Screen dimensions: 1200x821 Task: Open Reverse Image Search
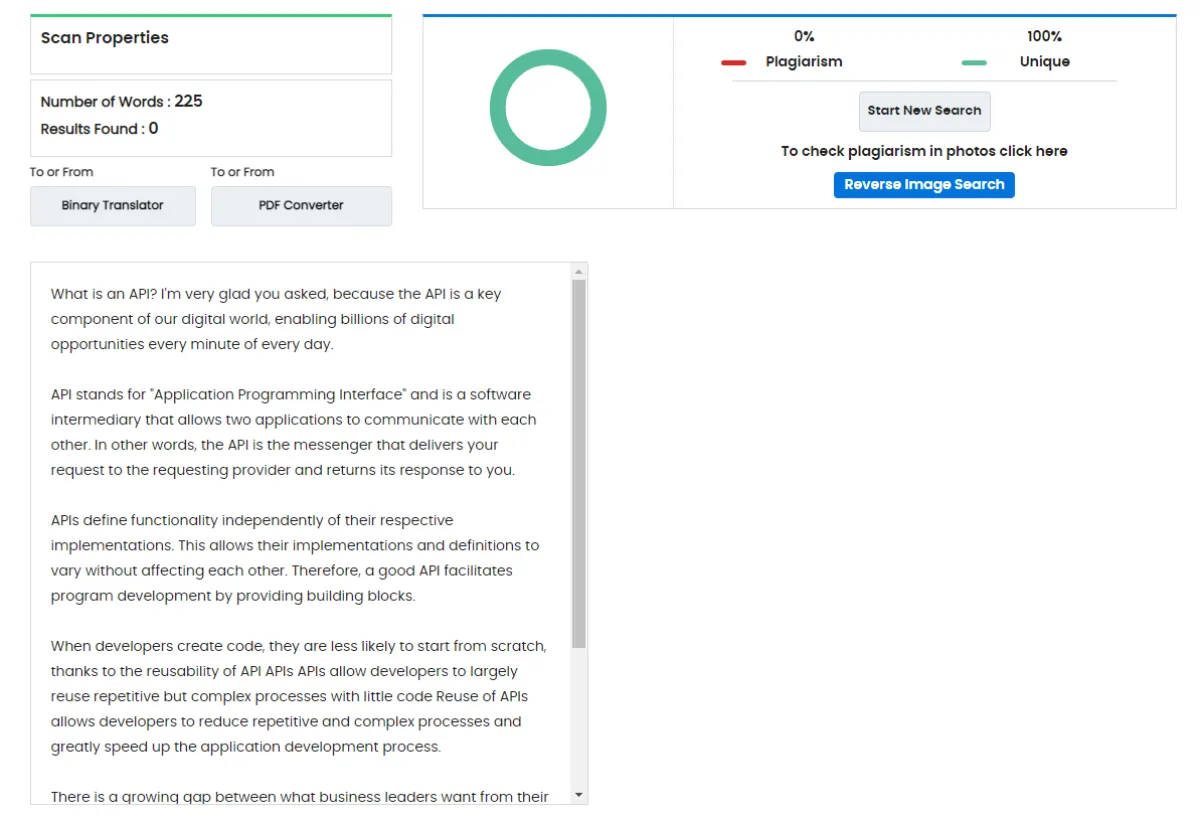pos(924,185)
